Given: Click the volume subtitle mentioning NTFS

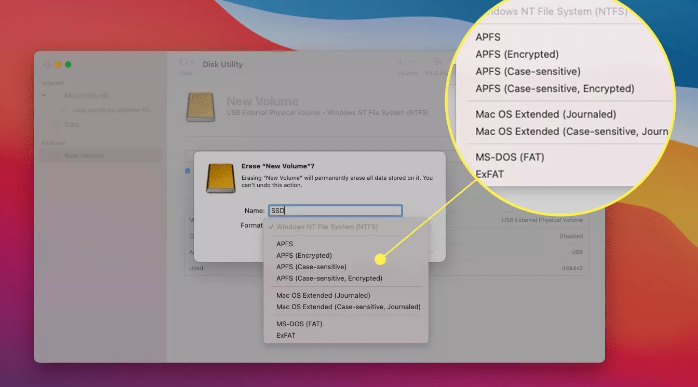Looking at the screenshot, I should click(327, 113).
